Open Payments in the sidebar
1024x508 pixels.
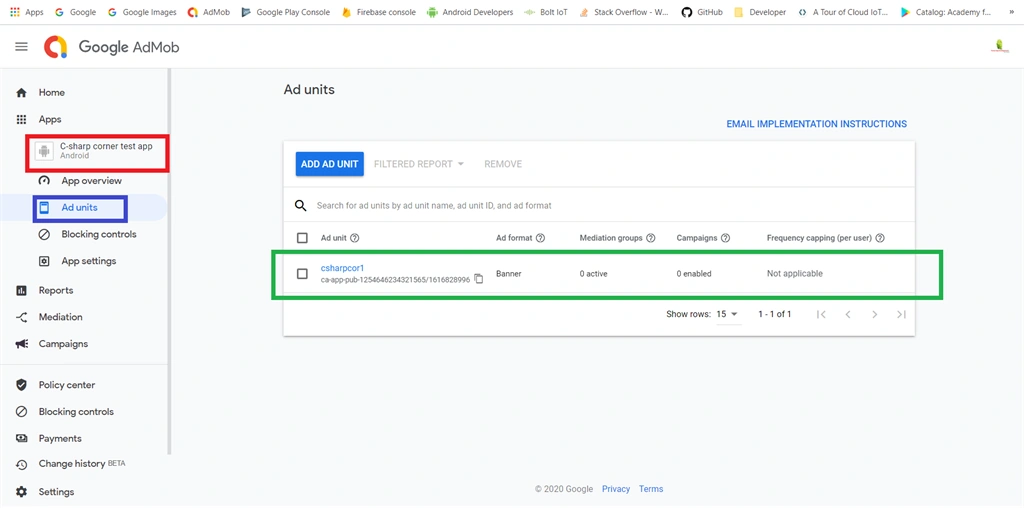[60, 439]
